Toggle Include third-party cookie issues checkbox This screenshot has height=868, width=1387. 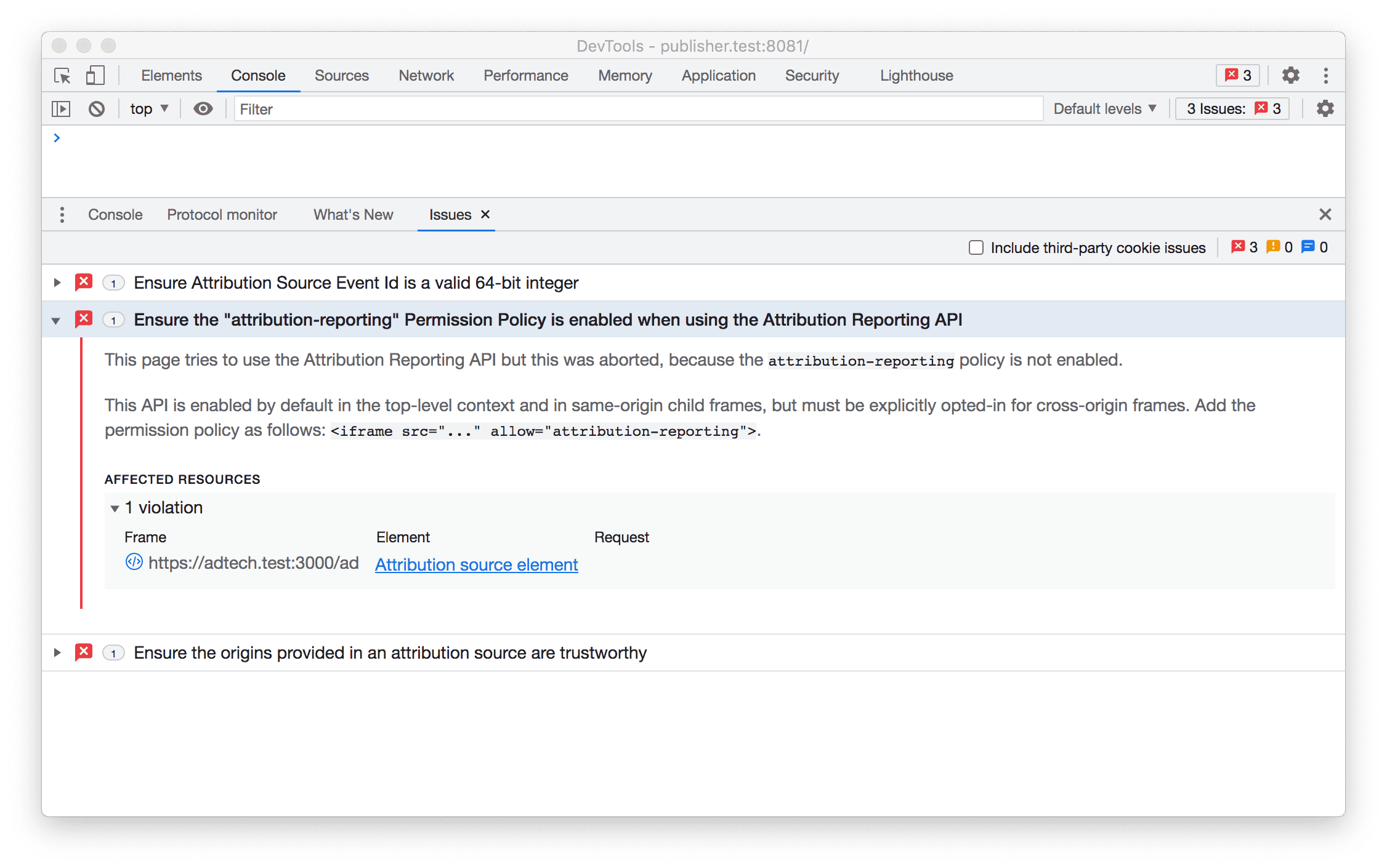tap(976, 247)
